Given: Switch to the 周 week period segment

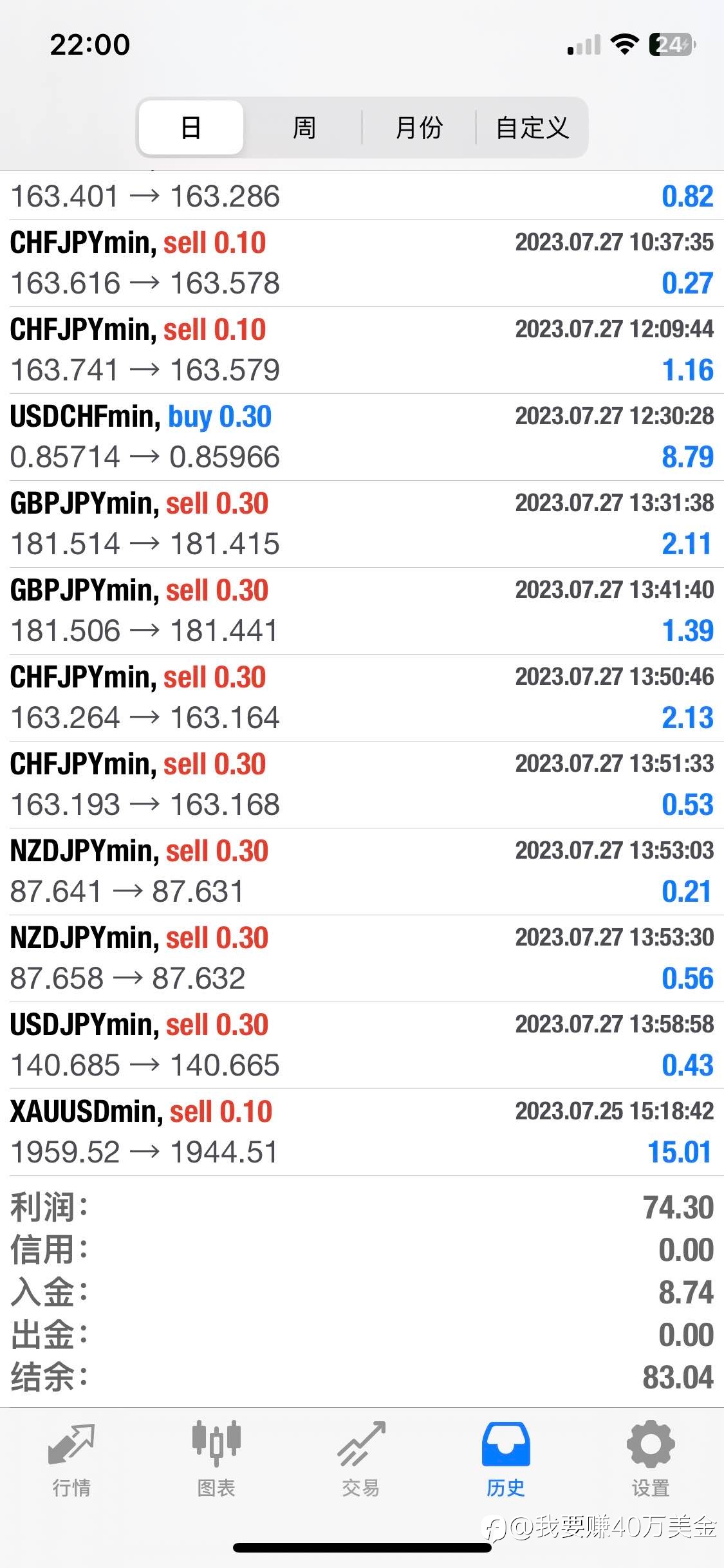Looking at the screenshot, I should pos(304,127).
